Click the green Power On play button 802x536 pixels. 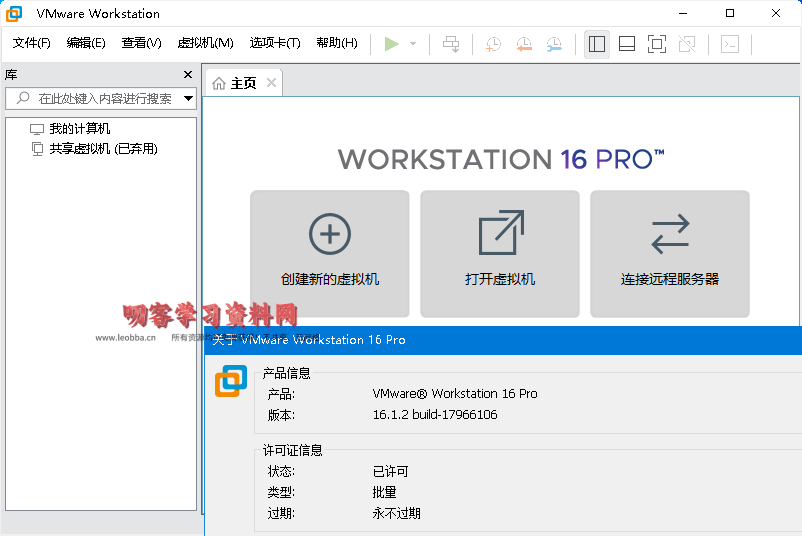391,44
